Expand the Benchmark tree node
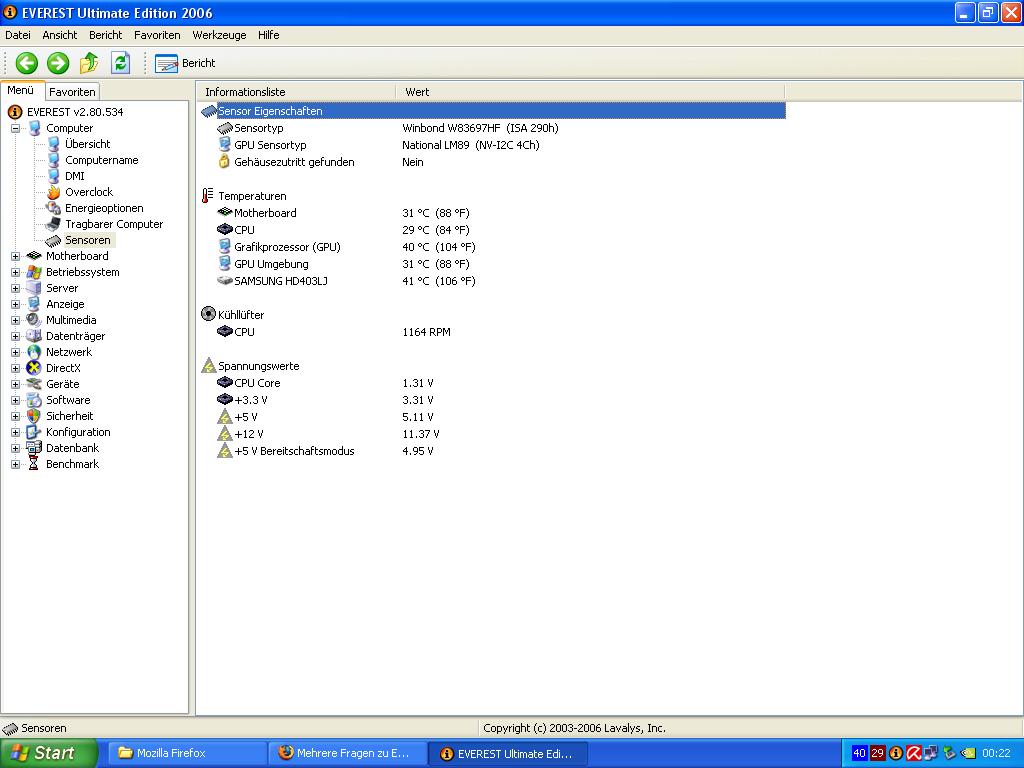The image size is (1024, 768). click(x=16, y=464)
